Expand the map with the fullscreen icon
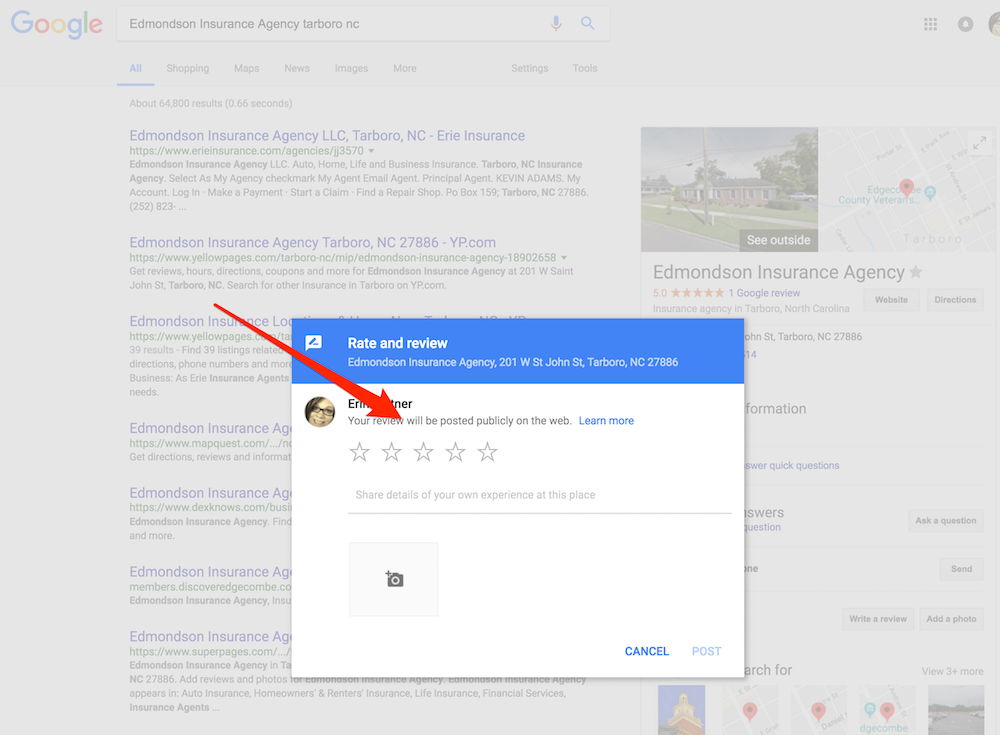Screen dimensions: 1000x735 (x=980, y=142)
